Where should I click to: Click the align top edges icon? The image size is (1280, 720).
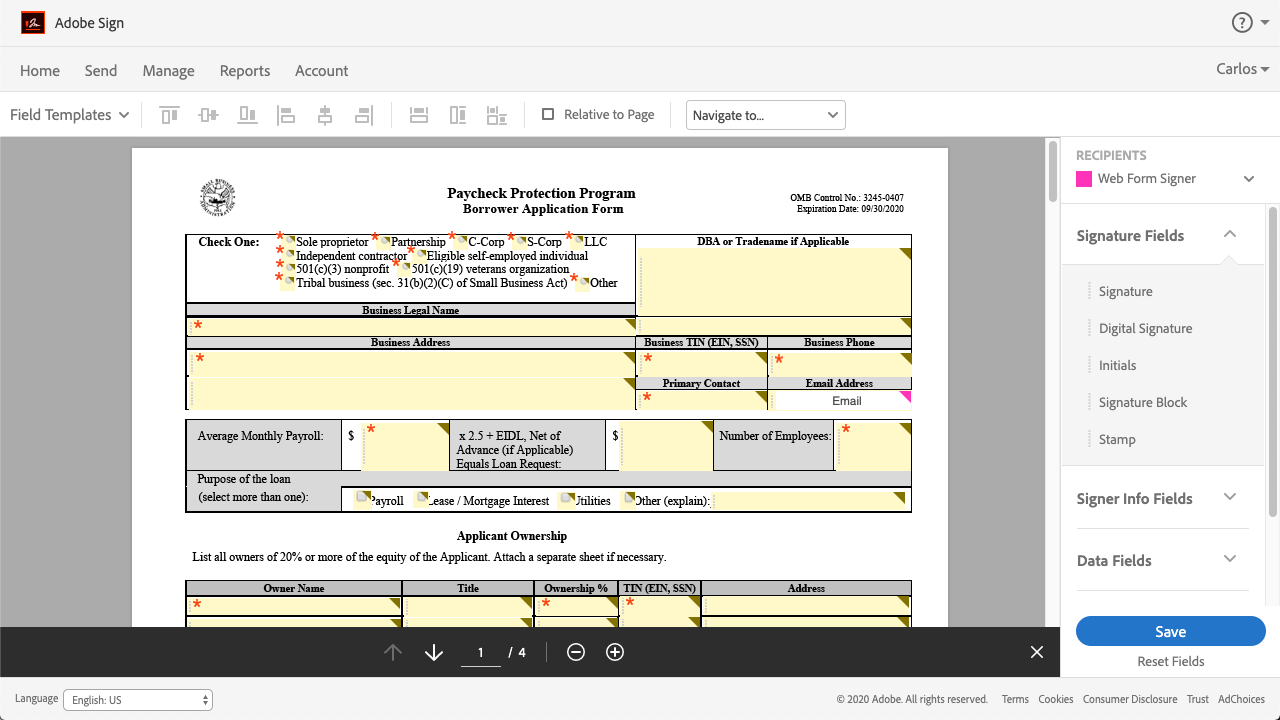169,115
